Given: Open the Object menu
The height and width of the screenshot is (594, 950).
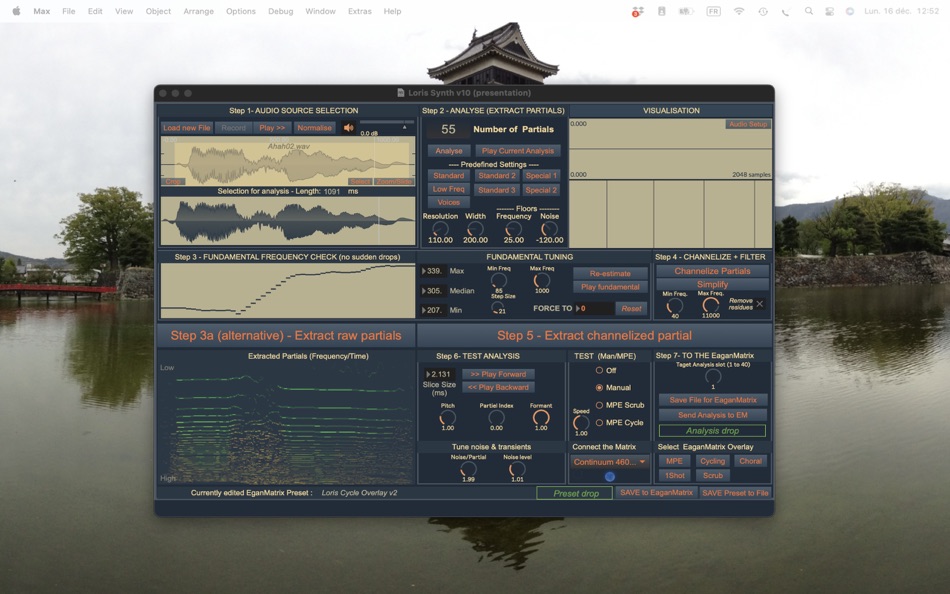Looking at the screenshot, I should pos(158,11).
